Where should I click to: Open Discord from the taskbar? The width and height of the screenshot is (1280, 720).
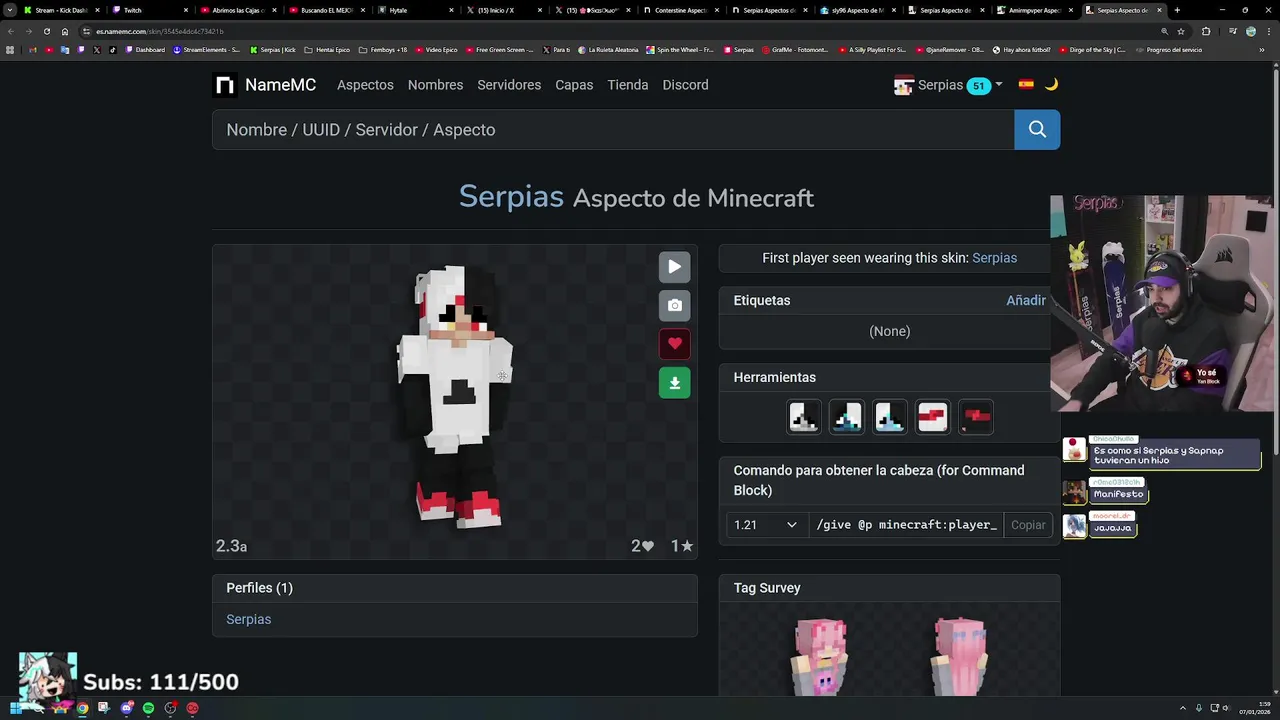126,708
